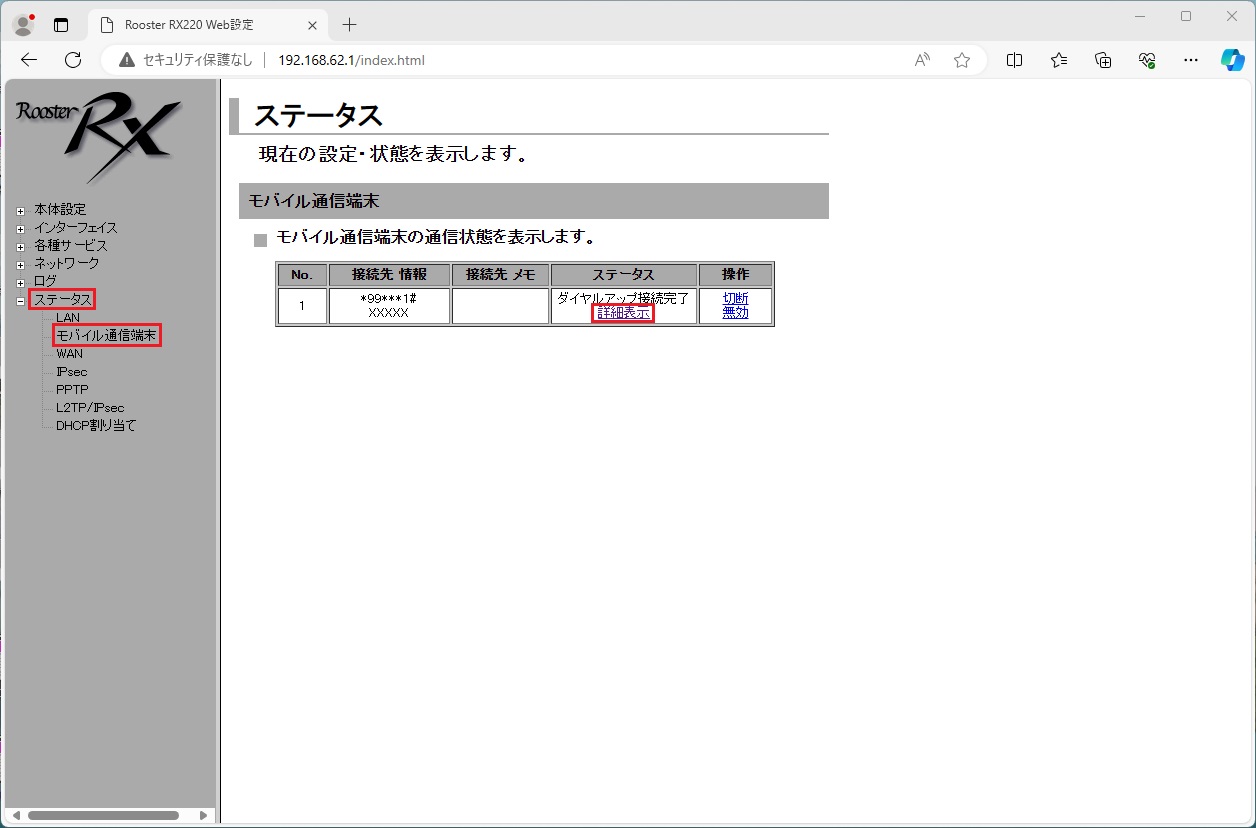The width and height of the screenshot is (1256, 828).
Task: Maximize the browser window
Action: point(1186,16)
